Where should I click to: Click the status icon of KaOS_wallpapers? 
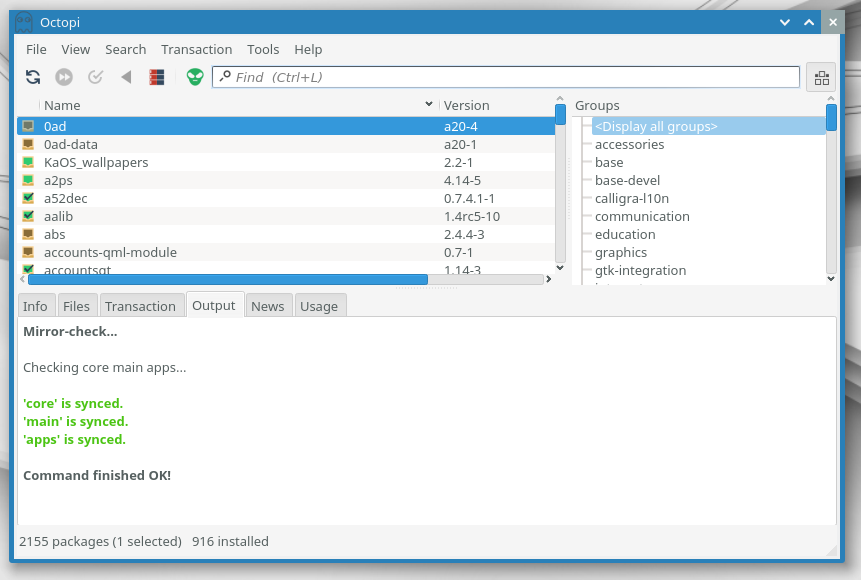[28, 162]
